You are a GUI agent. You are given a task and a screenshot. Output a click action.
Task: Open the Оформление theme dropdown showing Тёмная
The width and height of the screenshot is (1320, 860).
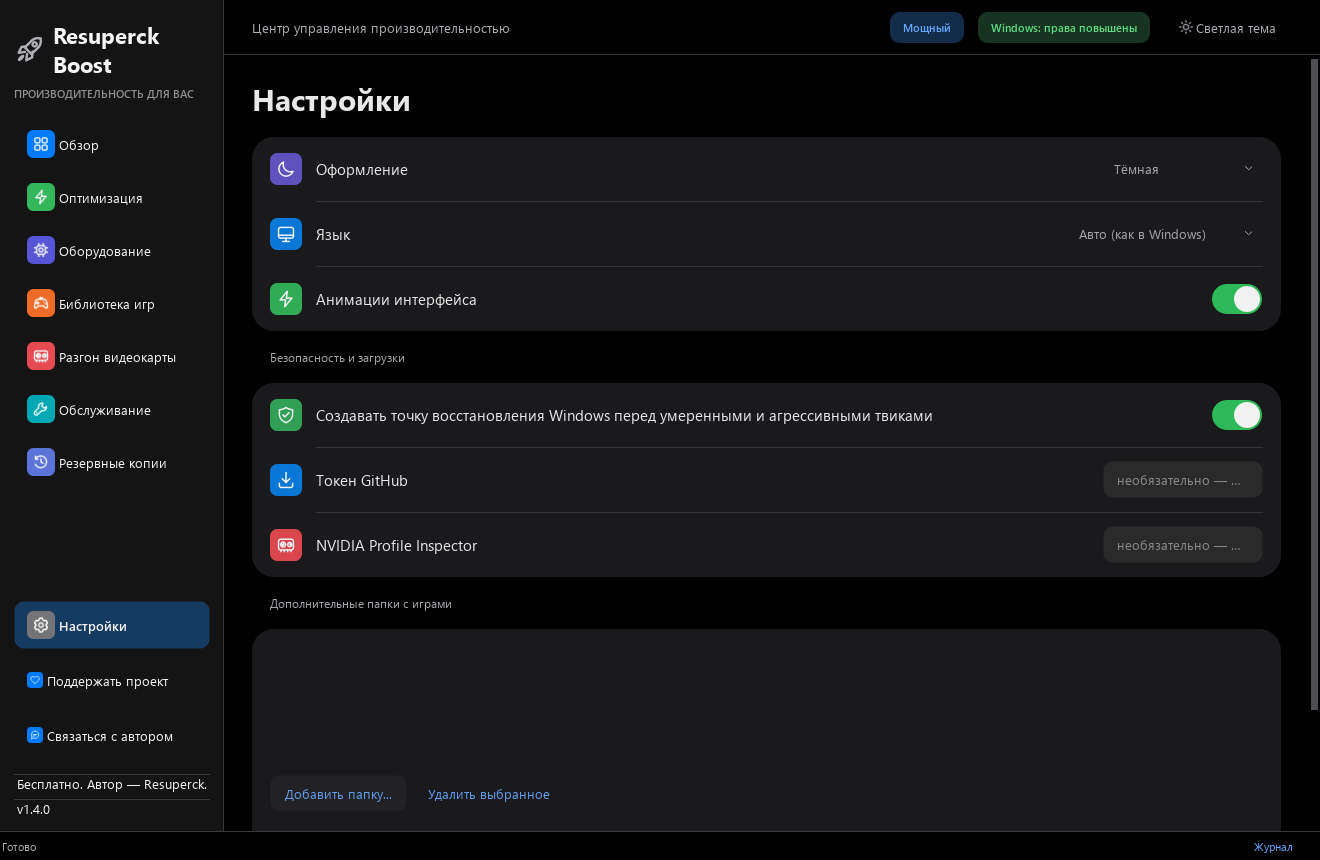1183,169
